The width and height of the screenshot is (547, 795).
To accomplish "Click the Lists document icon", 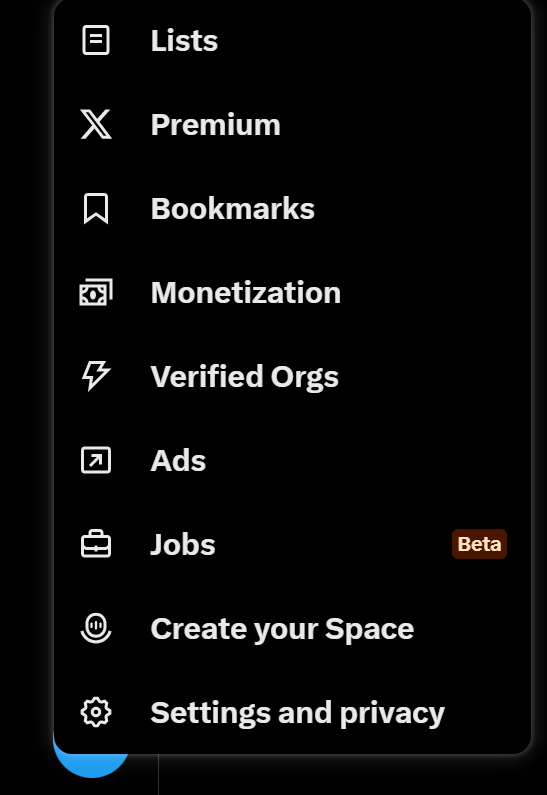I will 96,40.
